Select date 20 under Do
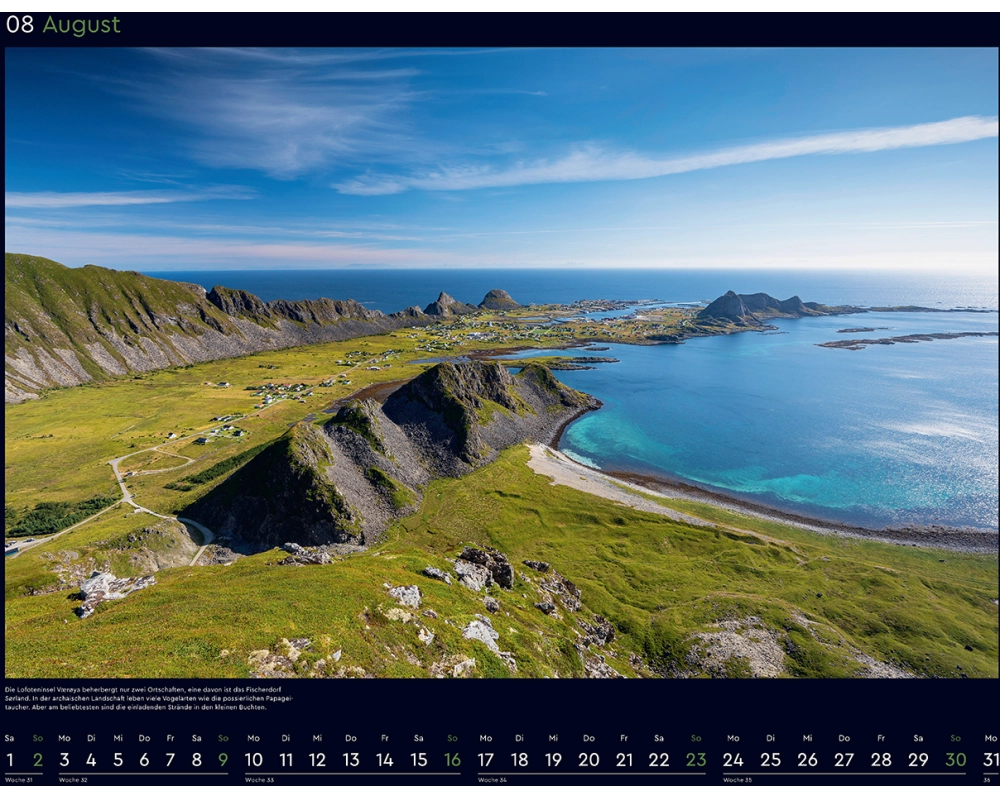This screenshot has height=800, width=1000. coord(589,760)
